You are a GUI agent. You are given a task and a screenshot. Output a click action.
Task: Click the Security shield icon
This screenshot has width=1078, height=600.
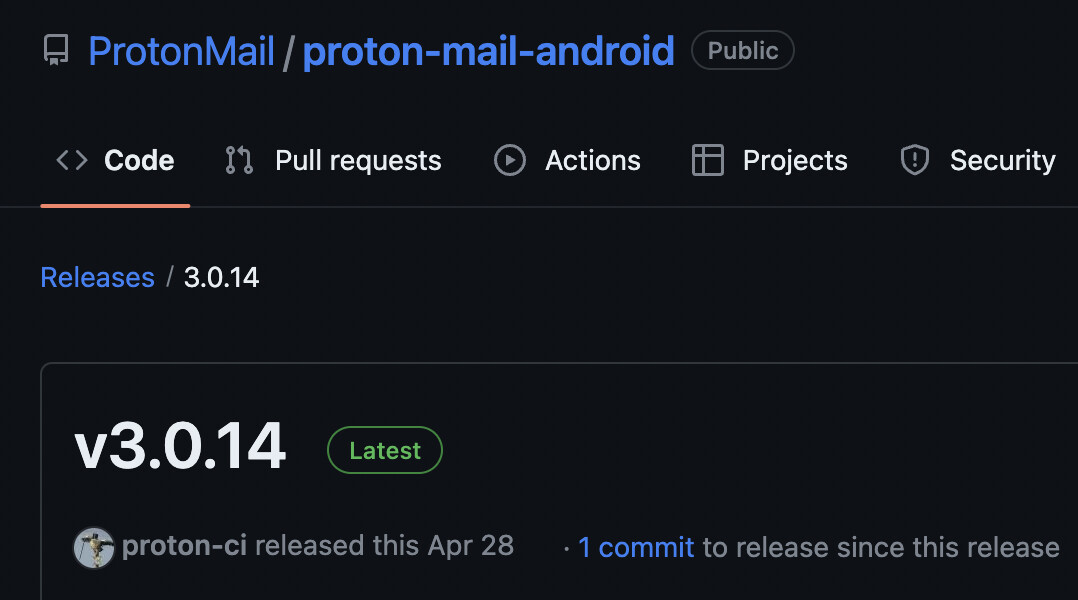[915, 160]
